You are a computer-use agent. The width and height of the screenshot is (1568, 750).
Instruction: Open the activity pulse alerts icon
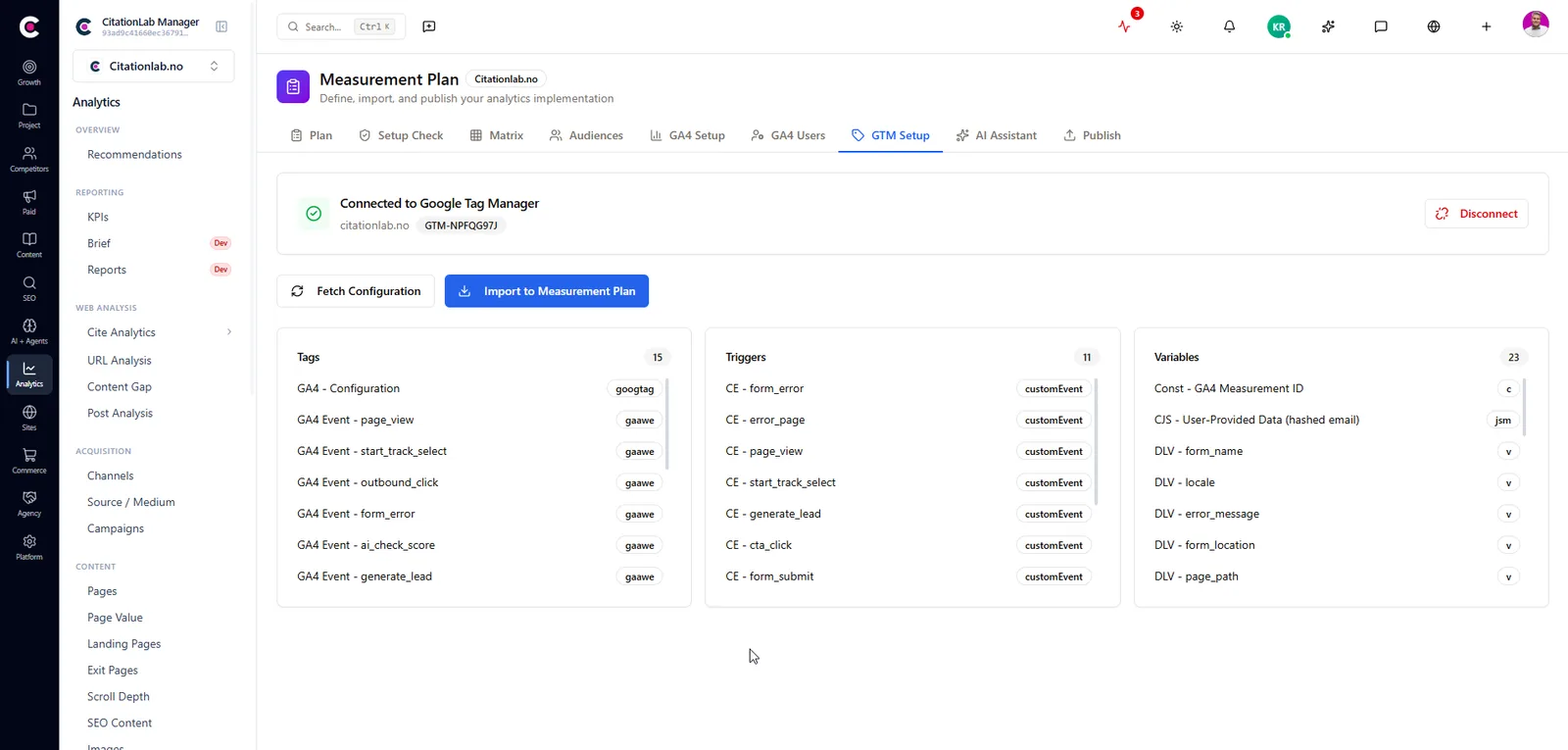point(1124,26)
